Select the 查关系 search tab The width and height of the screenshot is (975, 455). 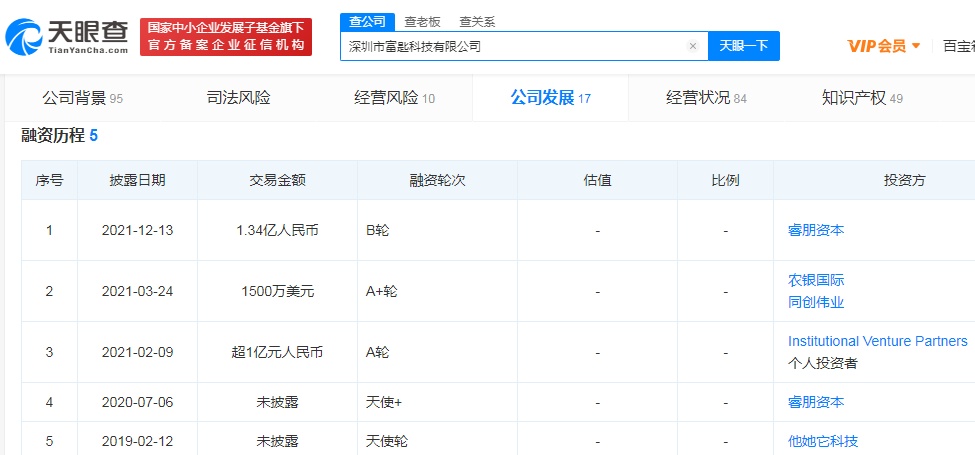pyautogui.click(x=477, y=22)
